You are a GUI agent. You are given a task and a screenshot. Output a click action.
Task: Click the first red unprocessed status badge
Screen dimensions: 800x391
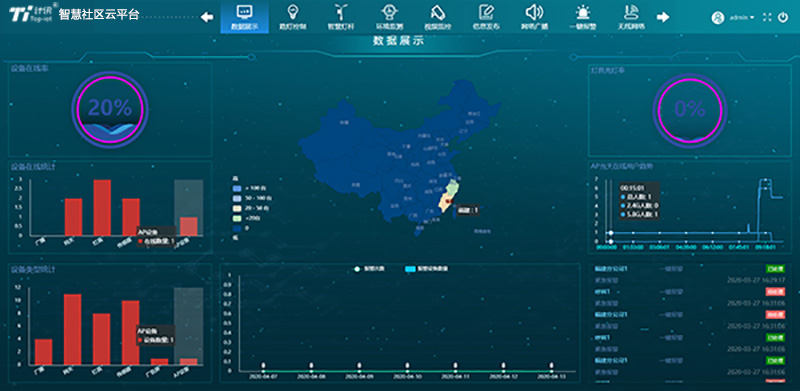(775, 291)
